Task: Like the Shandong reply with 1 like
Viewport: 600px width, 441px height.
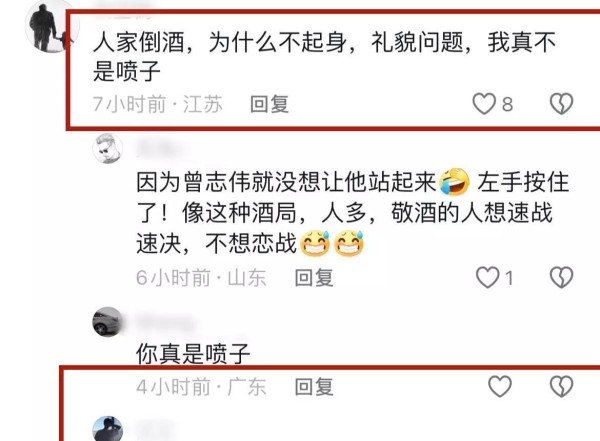Action: click(x=488, y=277)
